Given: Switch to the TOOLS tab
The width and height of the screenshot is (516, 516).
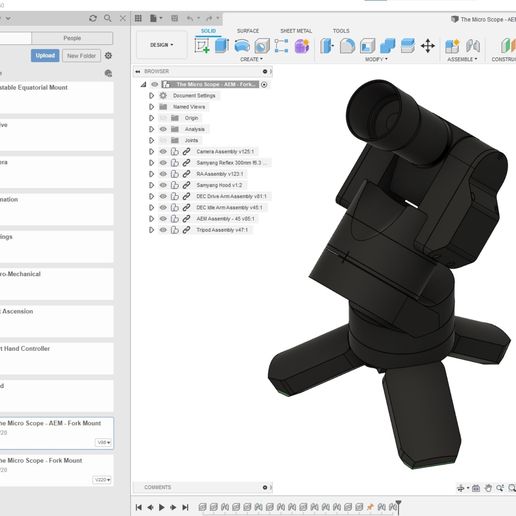Looking at the screenshot, I should click(x=341, y=31).
